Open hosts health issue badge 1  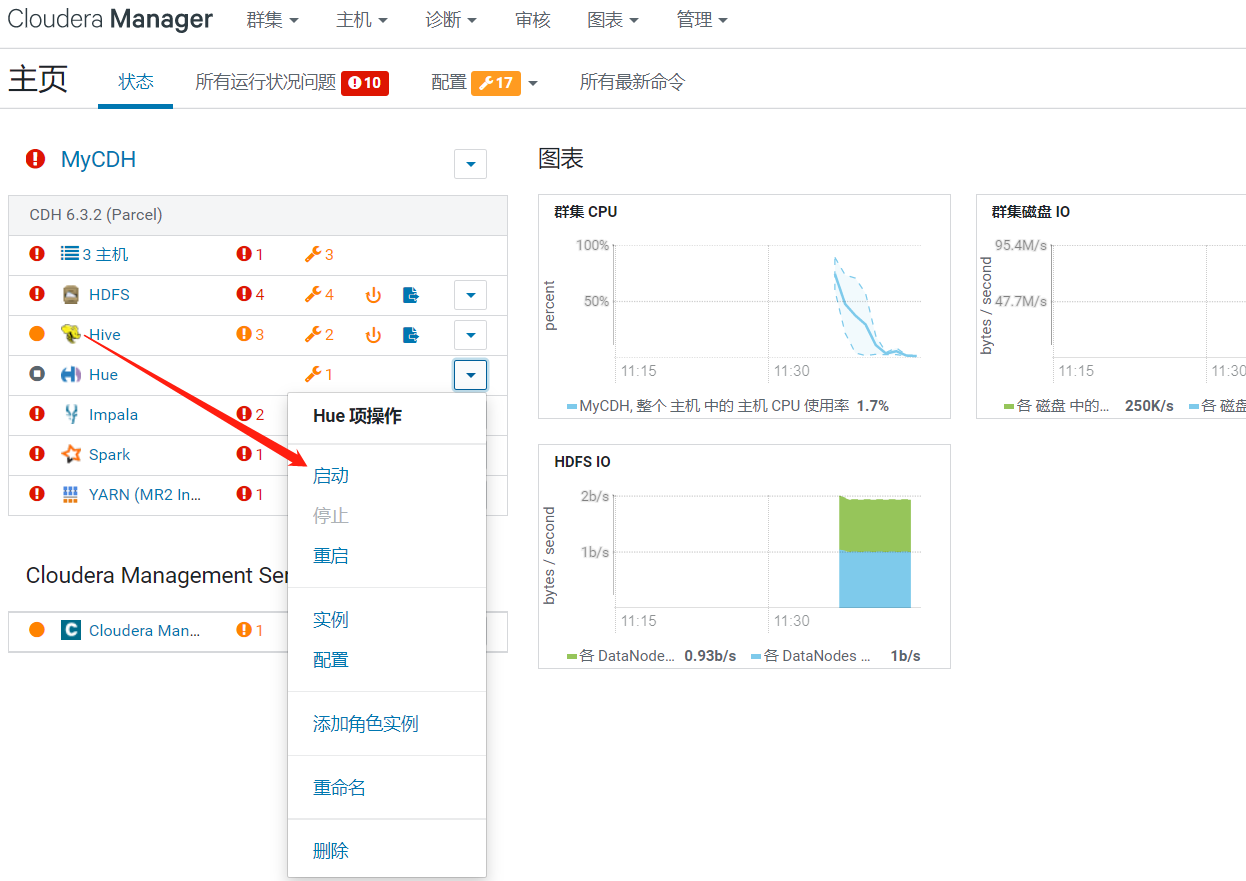tap(250, 254)
